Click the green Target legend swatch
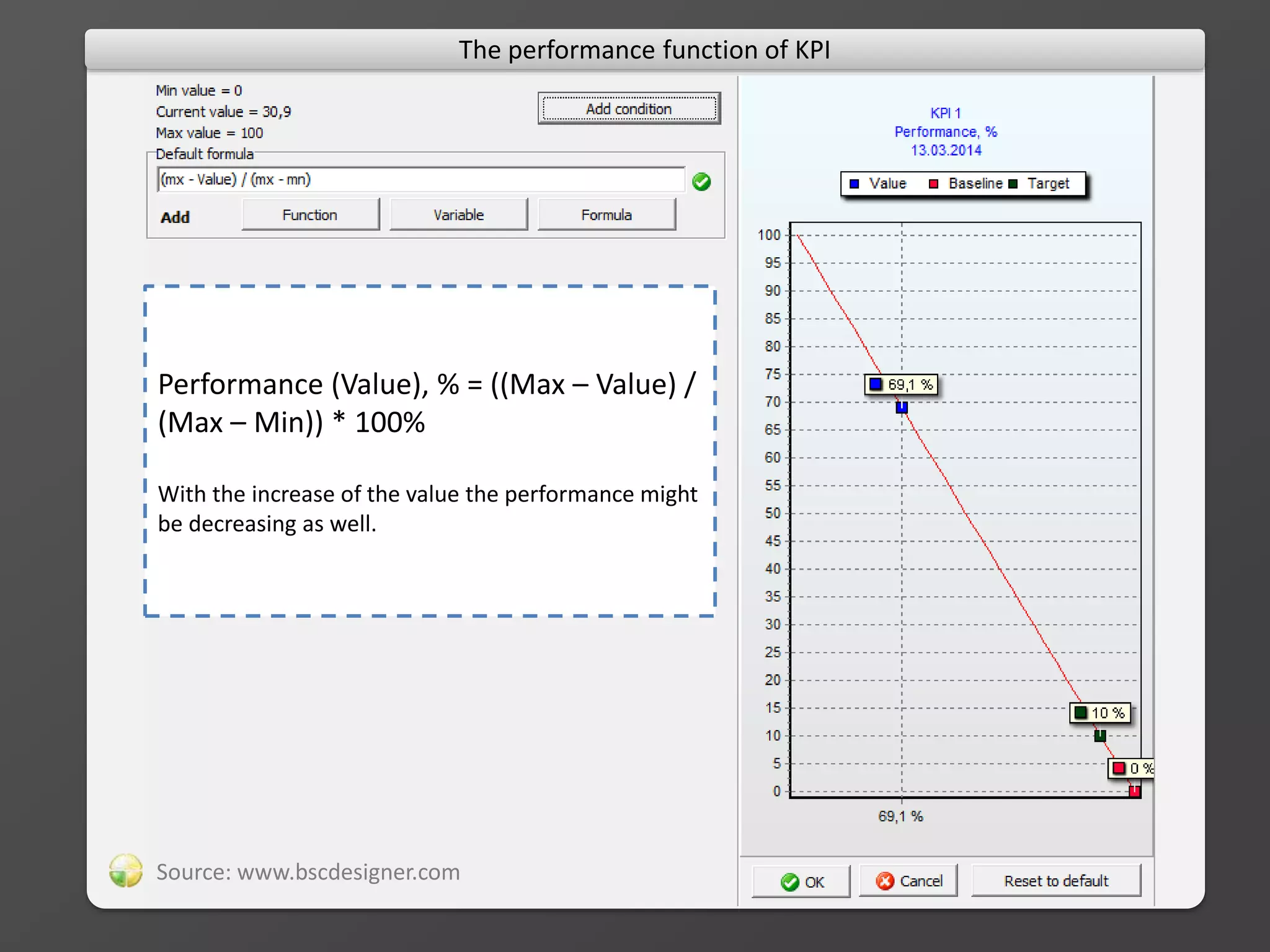This screenshot has height=952, width=1270. (1013, 184)
